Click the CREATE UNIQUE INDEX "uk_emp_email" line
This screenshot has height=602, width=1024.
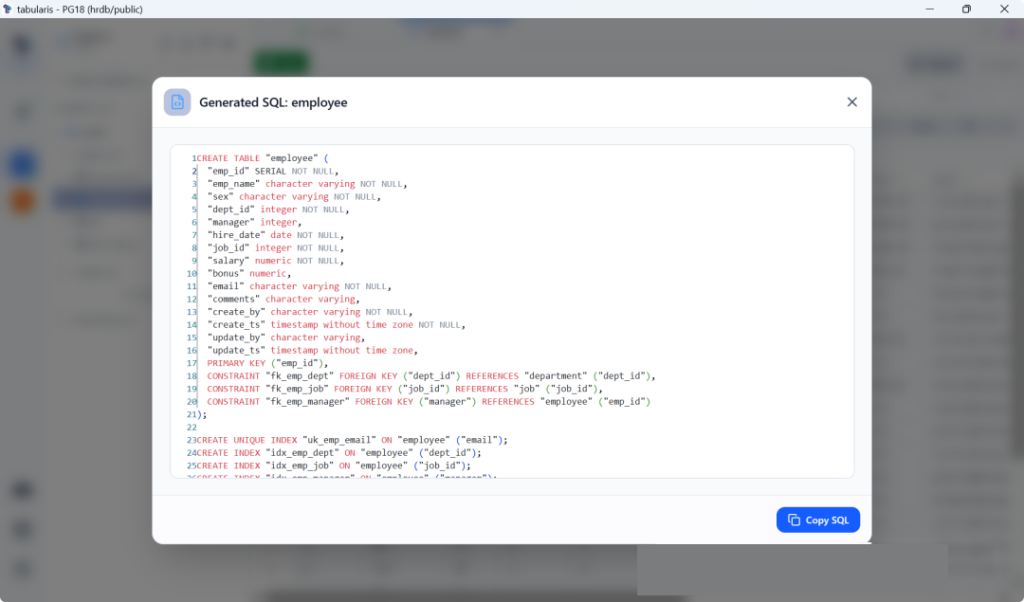pyautogui.click(x=352, y=440)
